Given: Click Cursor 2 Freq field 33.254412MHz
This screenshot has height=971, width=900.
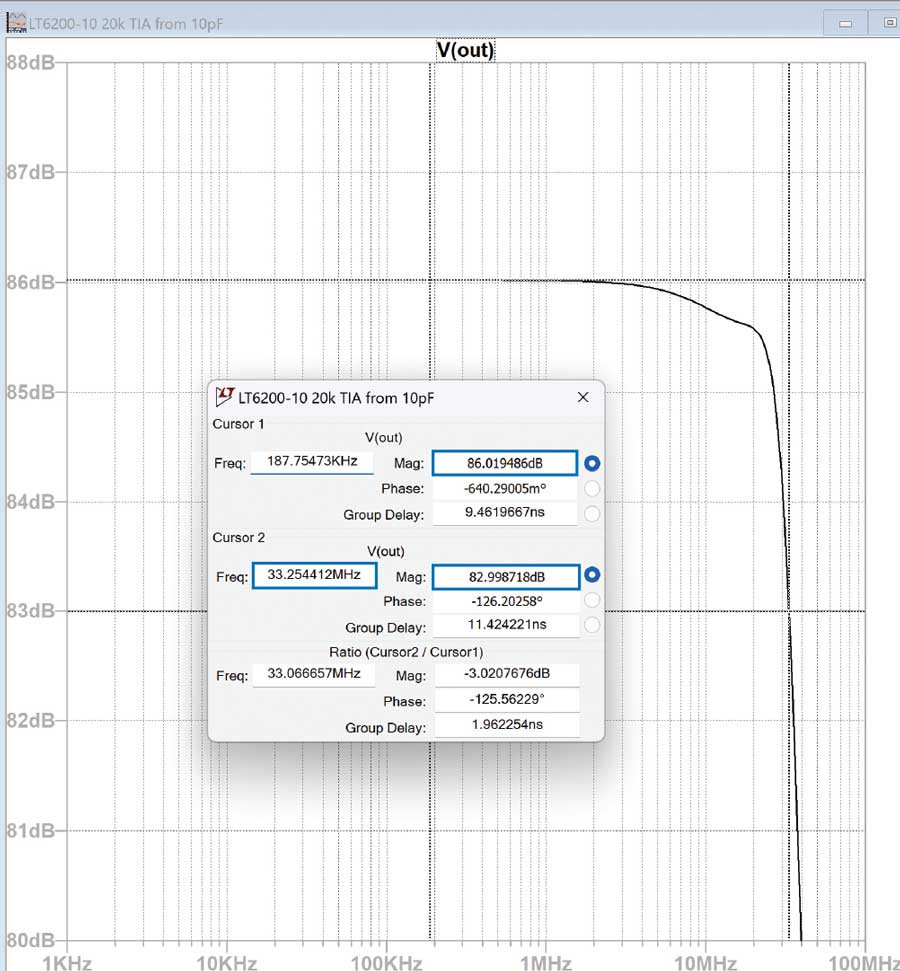Looking at the screenshot, I should [x=314, y=576].
